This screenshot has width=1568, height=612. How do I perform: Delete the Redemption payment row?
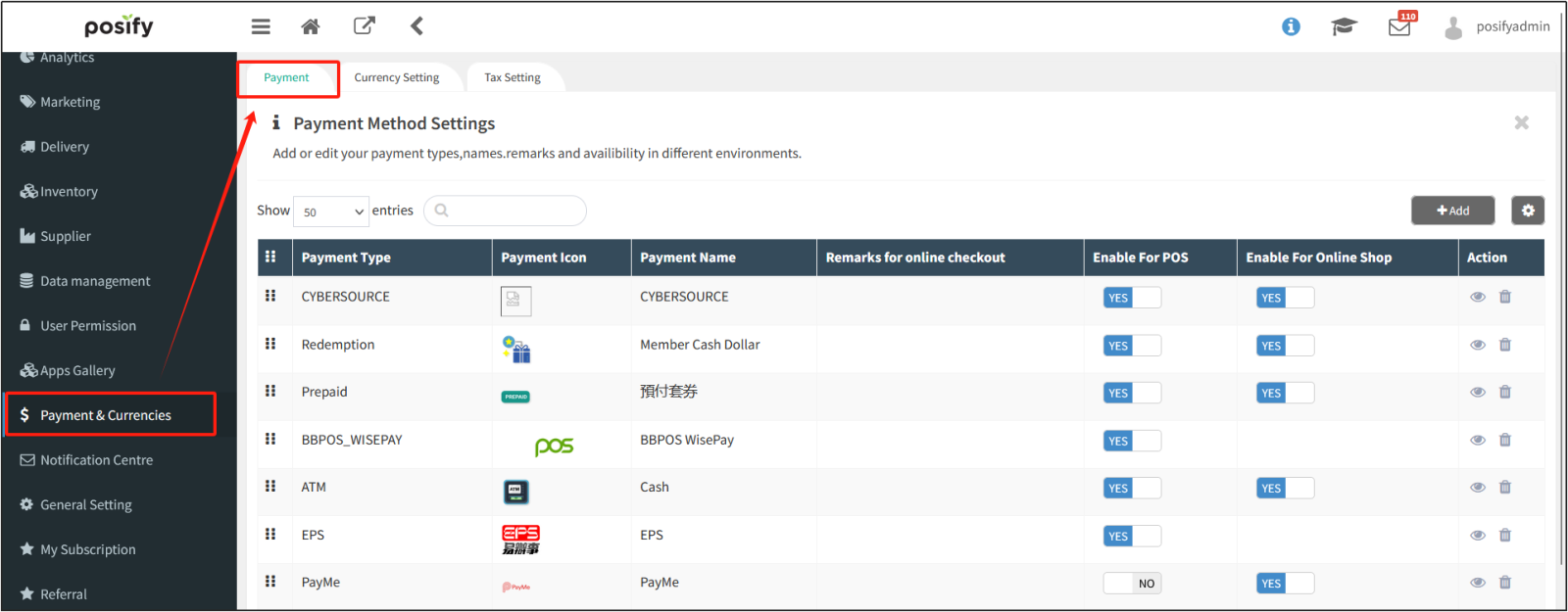click(x=1505, y=345)
